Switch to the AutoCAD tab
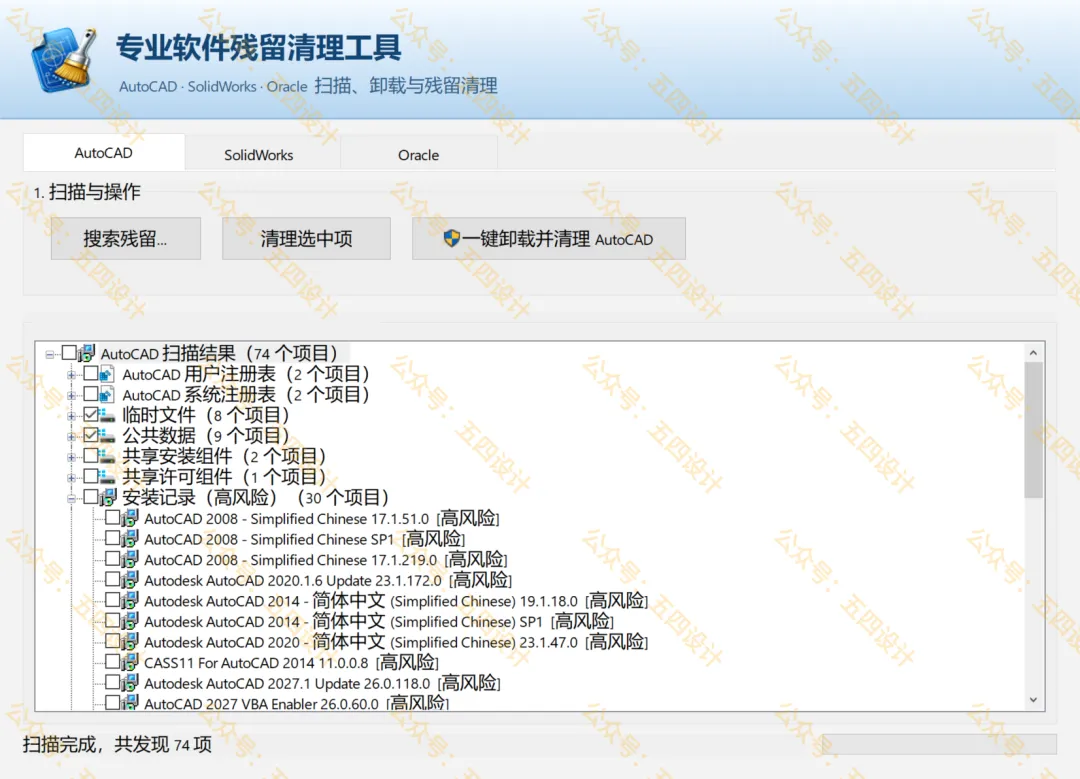Image resolution: width=1080 pixels, height=779 pixels. [103, 153]
